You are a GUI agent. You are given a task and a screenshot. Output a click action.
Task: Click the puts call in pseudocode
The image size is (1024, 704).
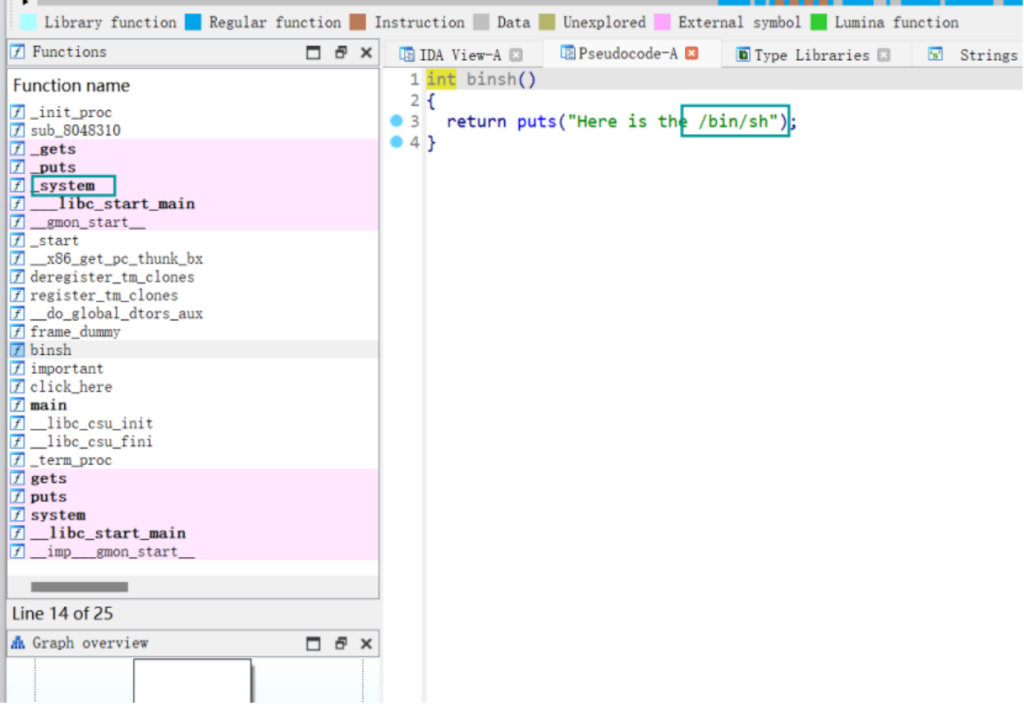pyautogui.click(x=536, y=122)
